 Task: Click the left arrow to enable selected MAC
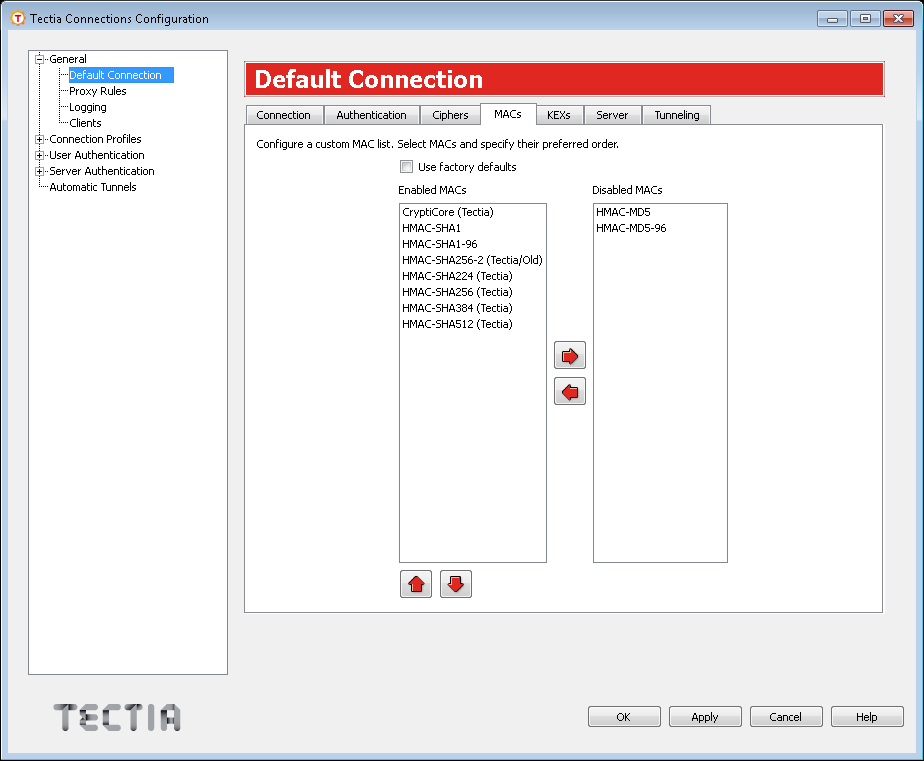coord(570,392)
